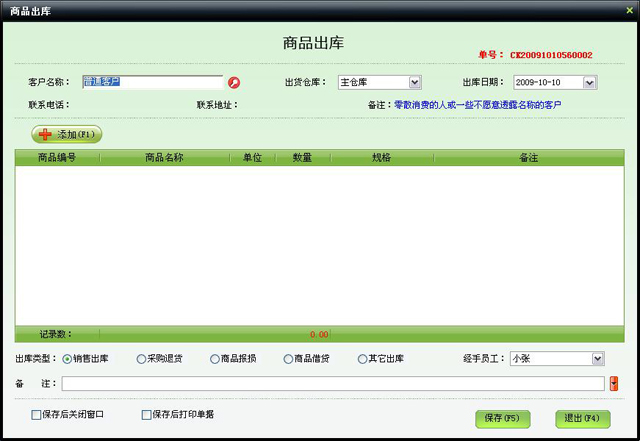Click the 添加(F1) button with plus icon
This screenshot has width=640, height=441.
click(67, 134)
